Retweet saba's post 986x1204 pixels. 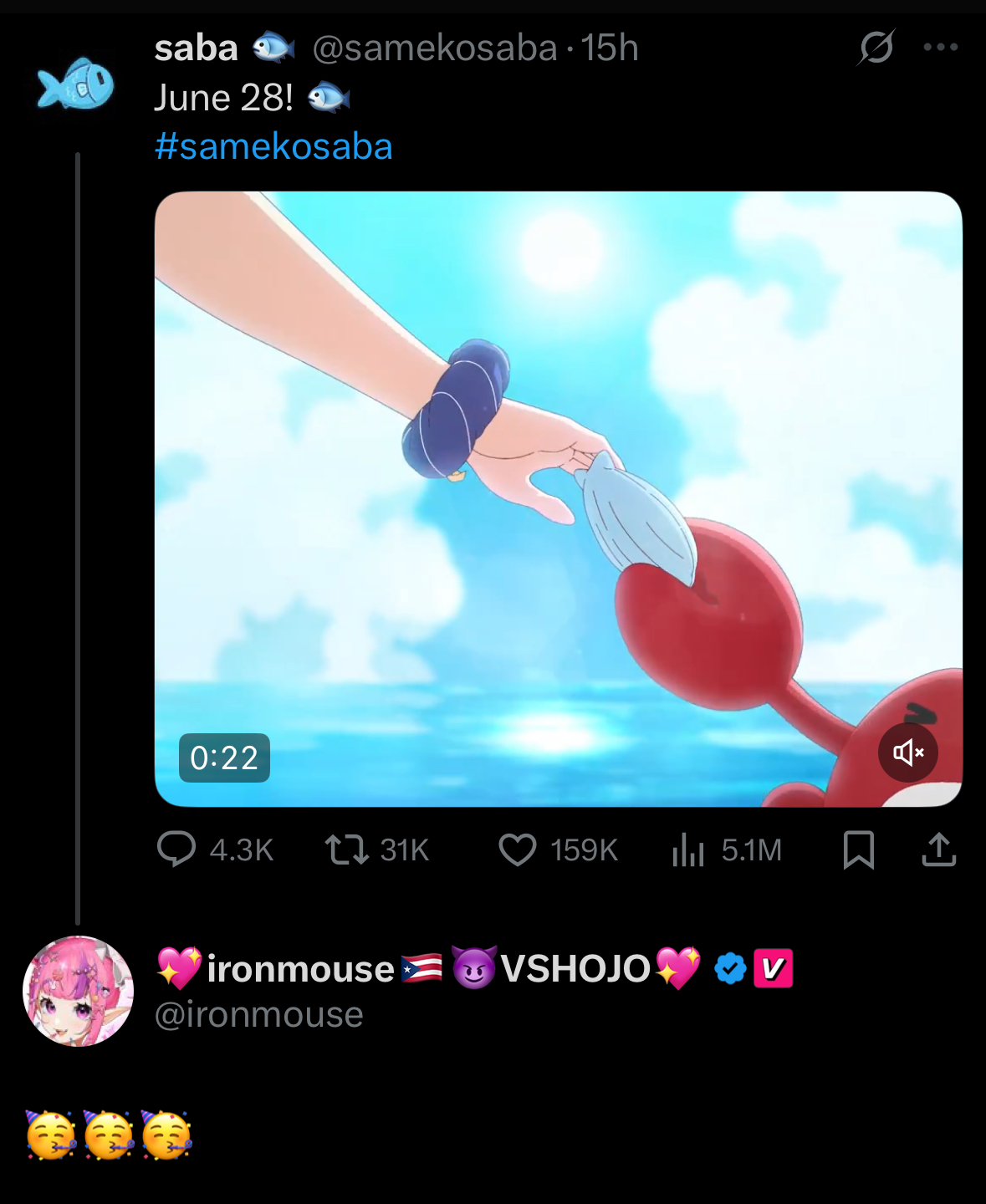pyautogui.click(x=347, y=849)
